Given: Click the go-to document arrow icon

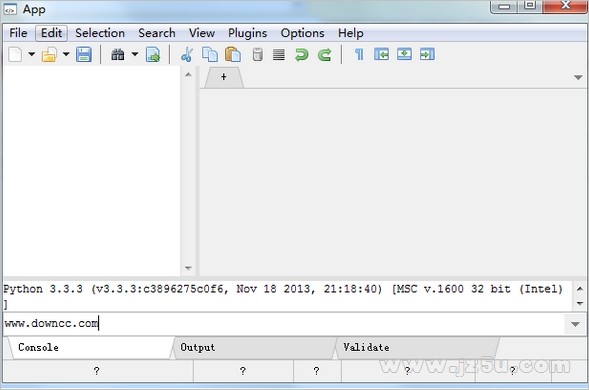Looking at the screenshot, I should tap(153, 55).
